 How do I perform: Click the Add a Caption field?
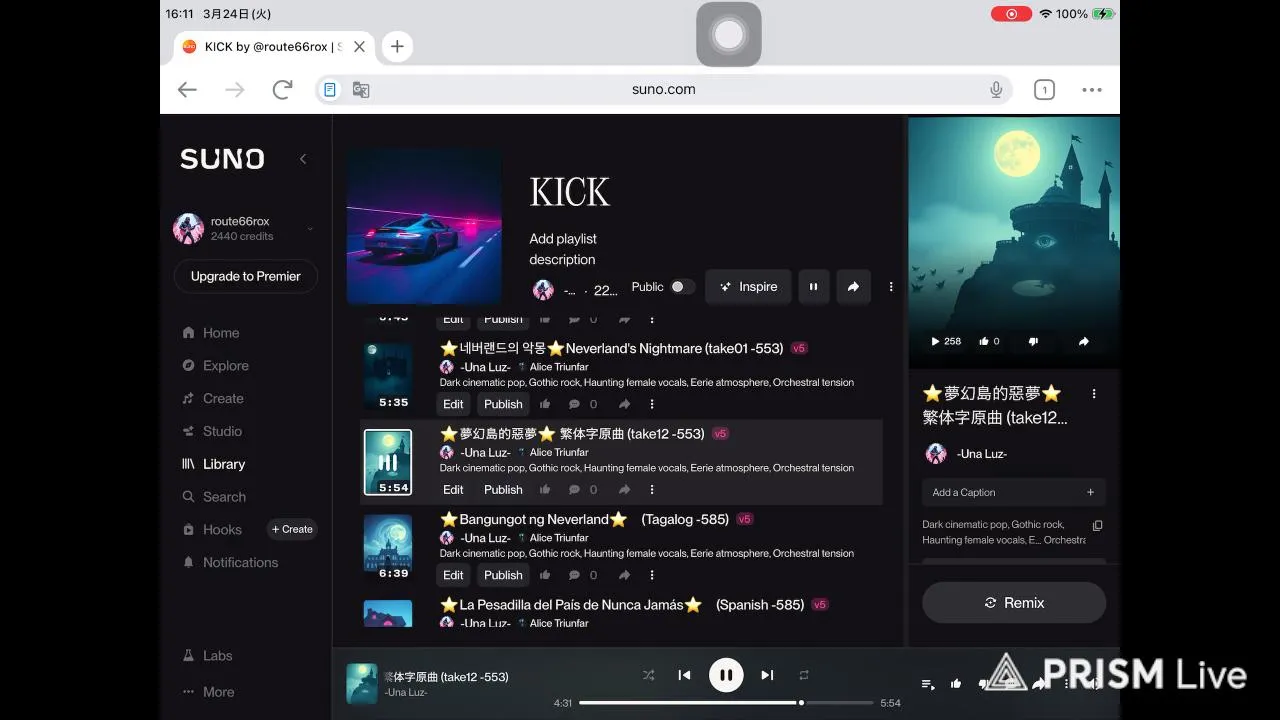(1014, 492)
